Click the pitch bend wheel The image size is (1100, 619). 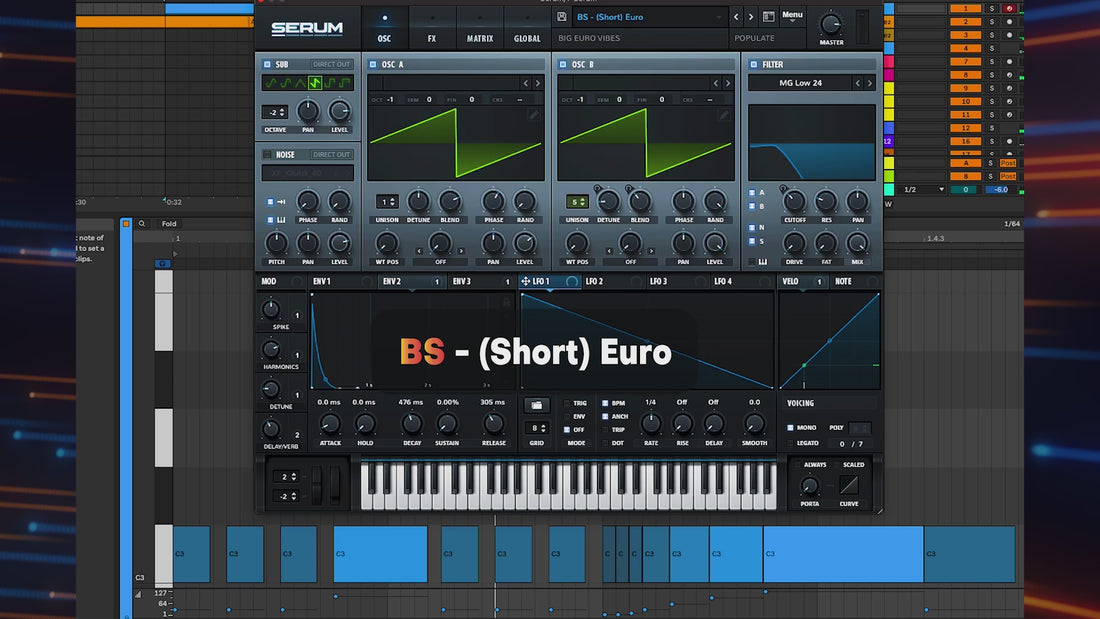pyautogui.click(x=317, y=484)
